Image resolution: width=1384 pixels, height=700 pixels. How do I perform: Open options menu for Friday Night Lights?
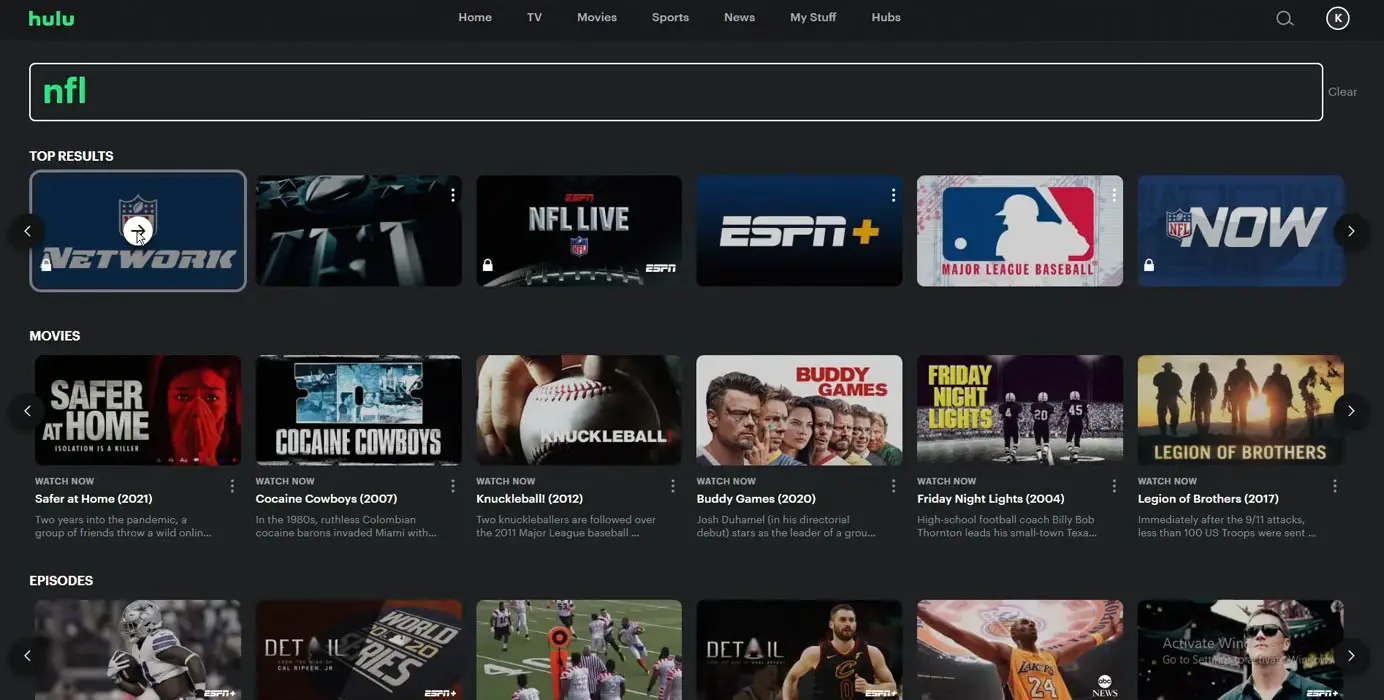click(x=1114, y=486)
